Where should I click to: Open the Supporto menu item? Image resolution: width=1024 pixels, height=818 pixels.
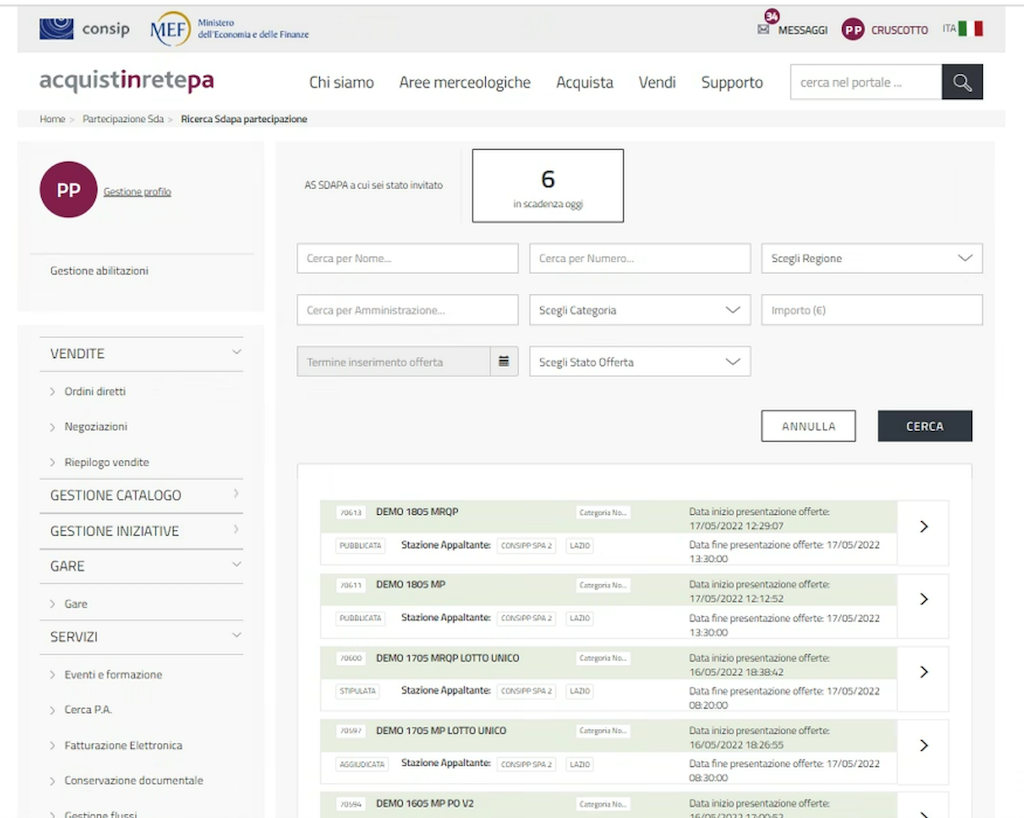click(x=731, y=83)
